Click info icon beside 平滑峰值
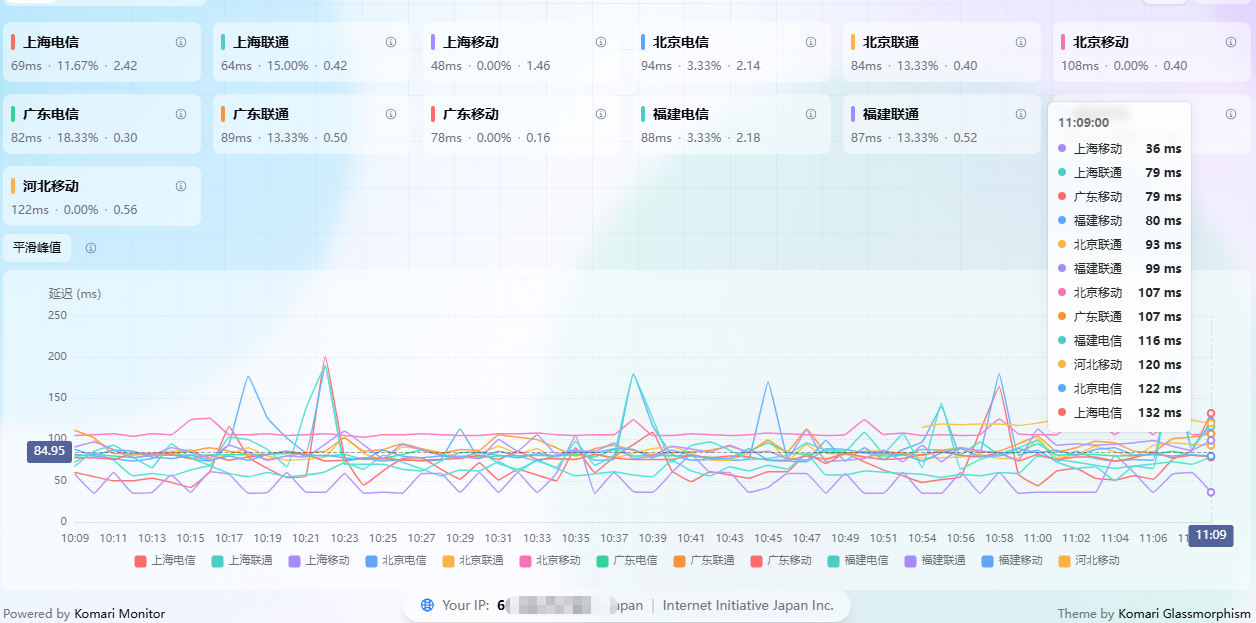This screenshot has height=623, width=1256. pos(91,248)
